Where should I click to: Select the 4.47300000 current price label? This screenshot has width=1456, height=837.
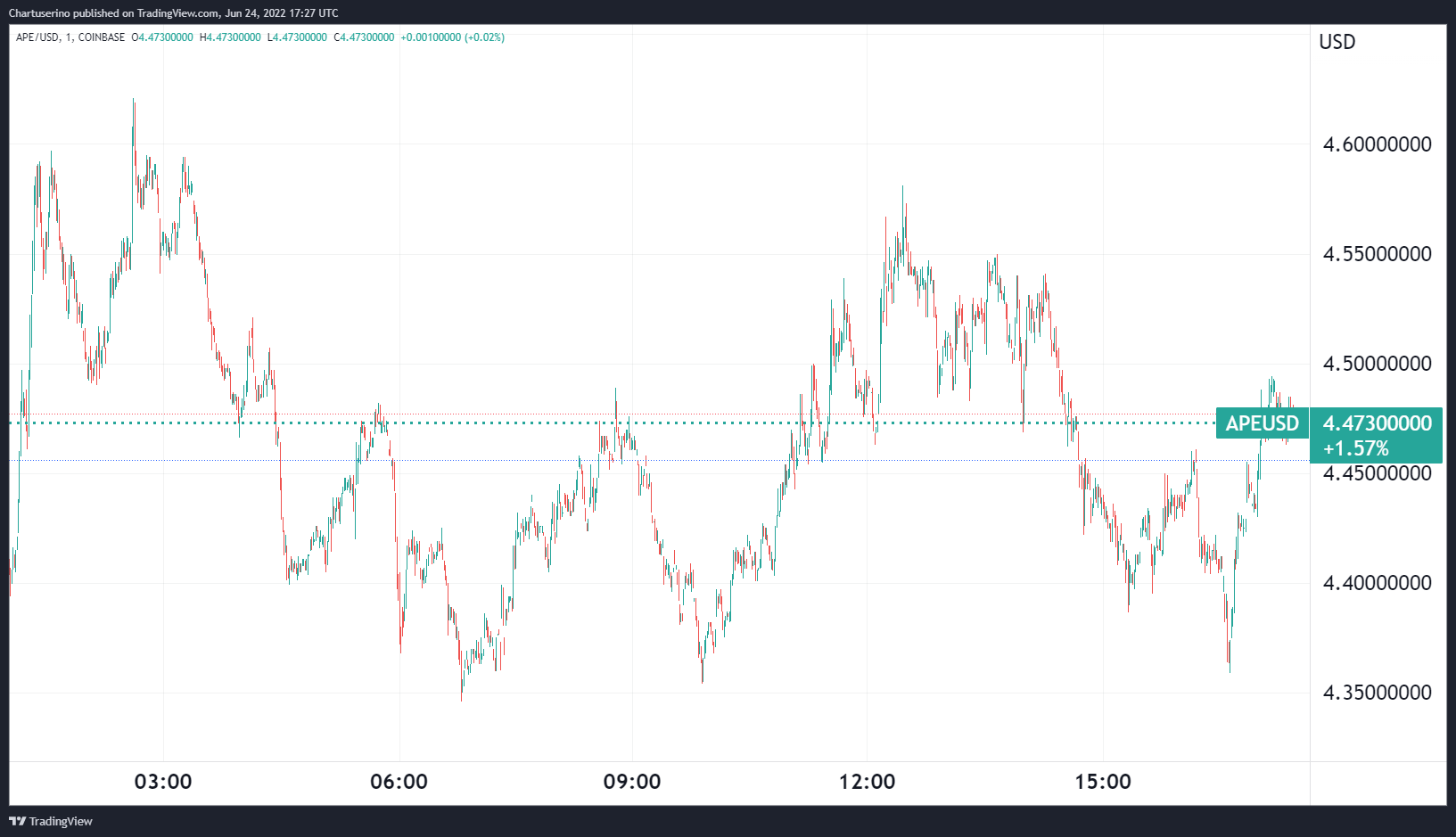1377,423
